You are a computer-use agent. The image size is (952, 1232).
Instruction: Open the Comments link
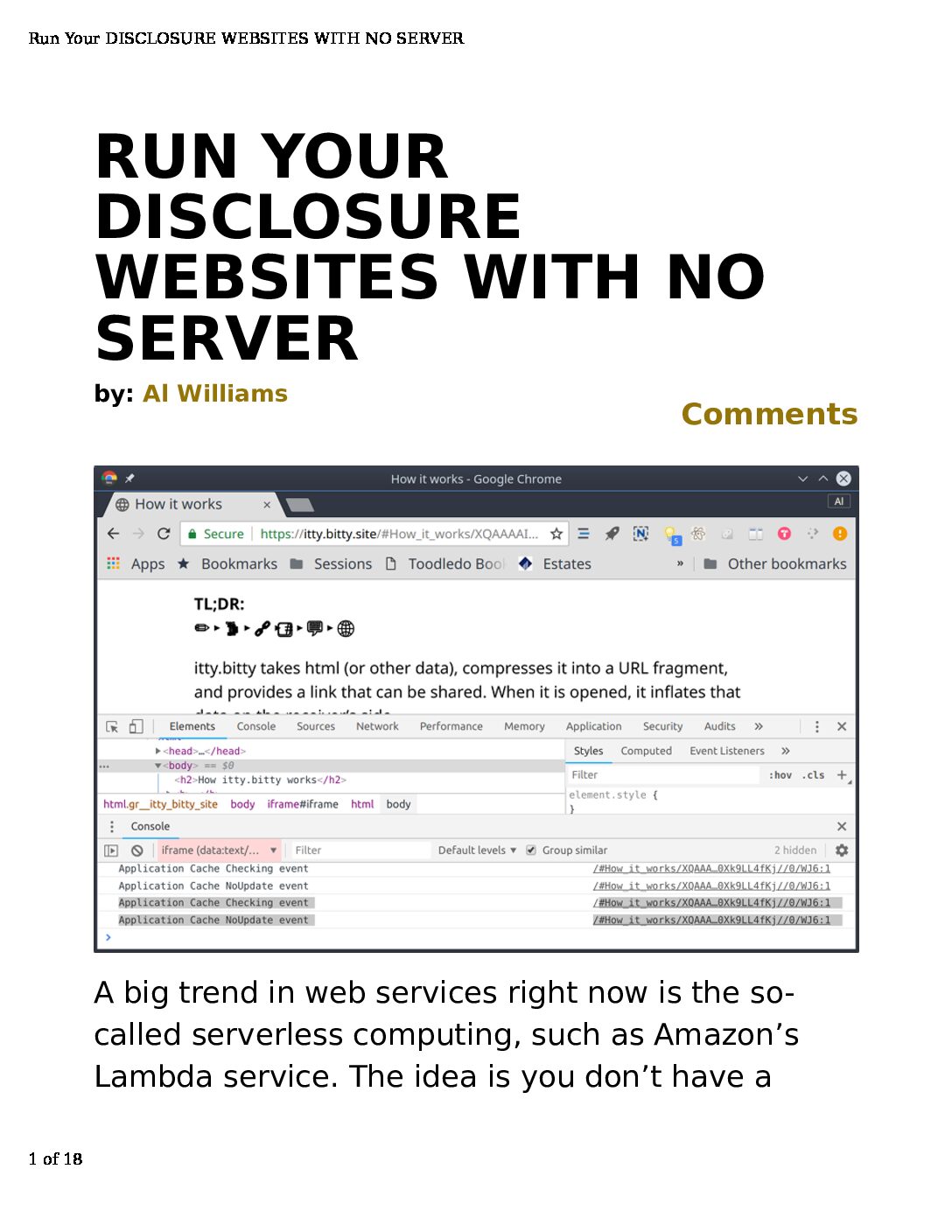click(x=769, y=414)
